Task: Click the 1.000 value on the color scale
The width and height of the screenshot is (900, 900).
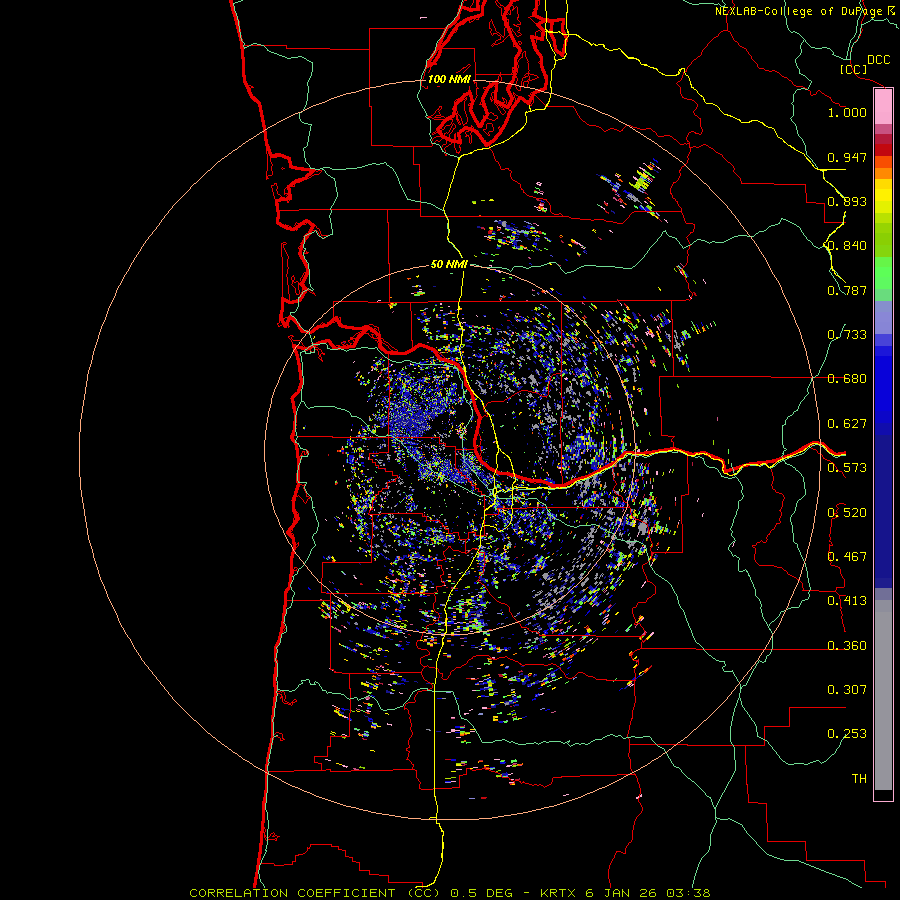Action: 847,112
